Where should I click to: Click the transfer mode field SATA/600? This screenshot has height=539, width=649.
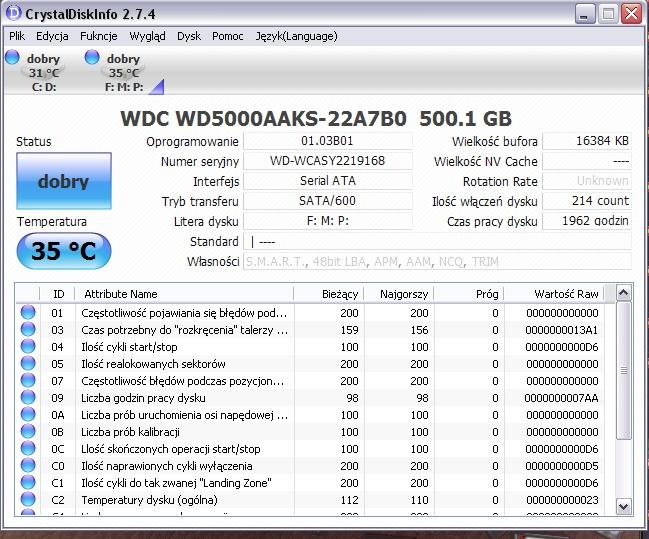[x=328, y=201]
